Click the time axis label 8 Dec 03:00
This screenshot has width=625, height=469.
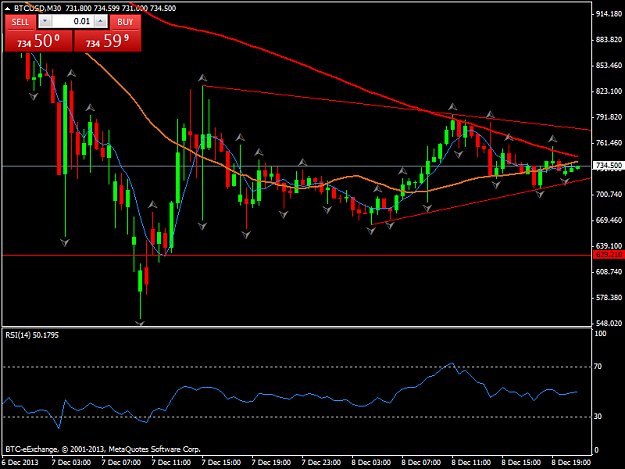tap(371, 463)
